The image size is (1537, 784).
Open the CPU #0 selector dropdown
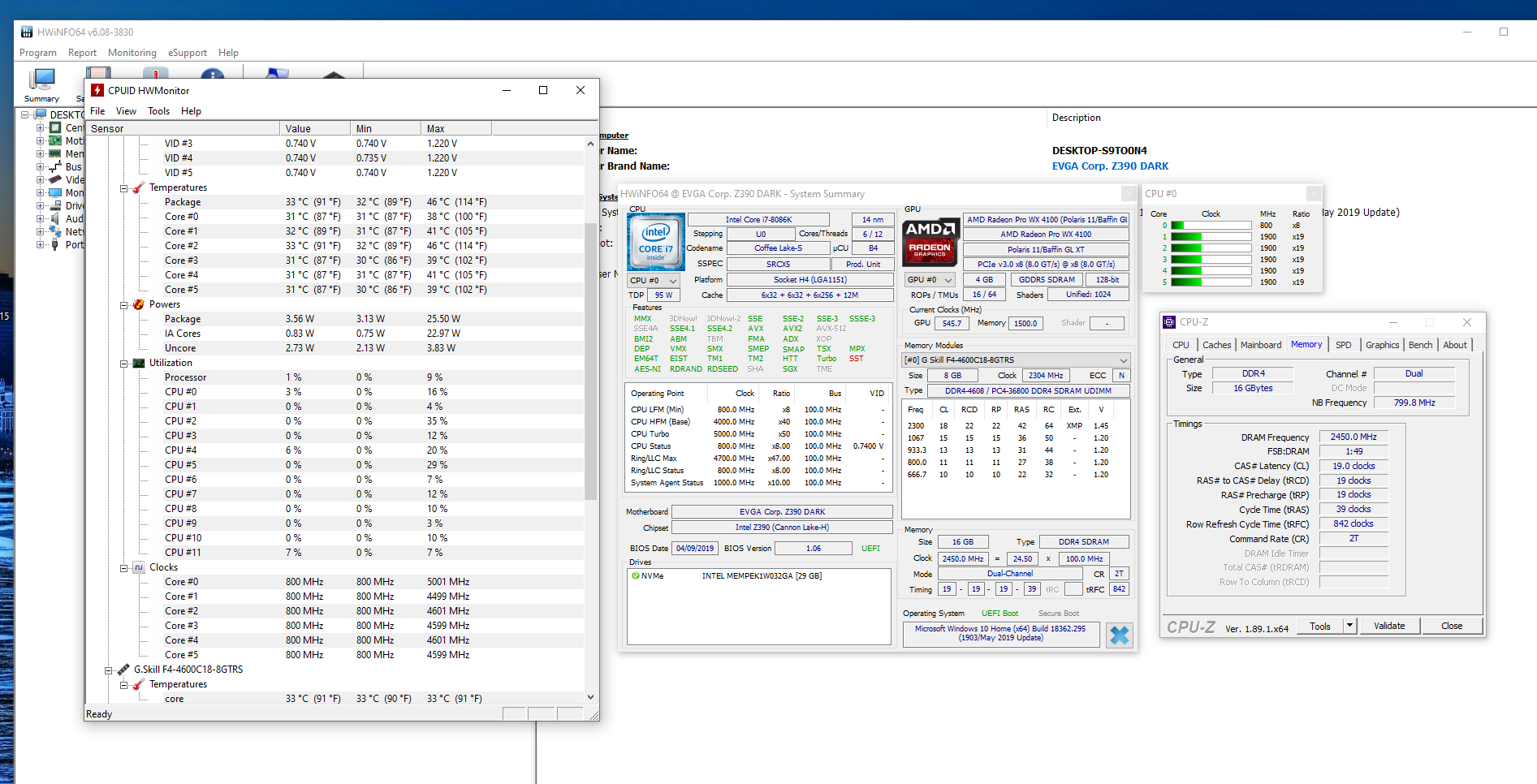[x=654, y=280]
